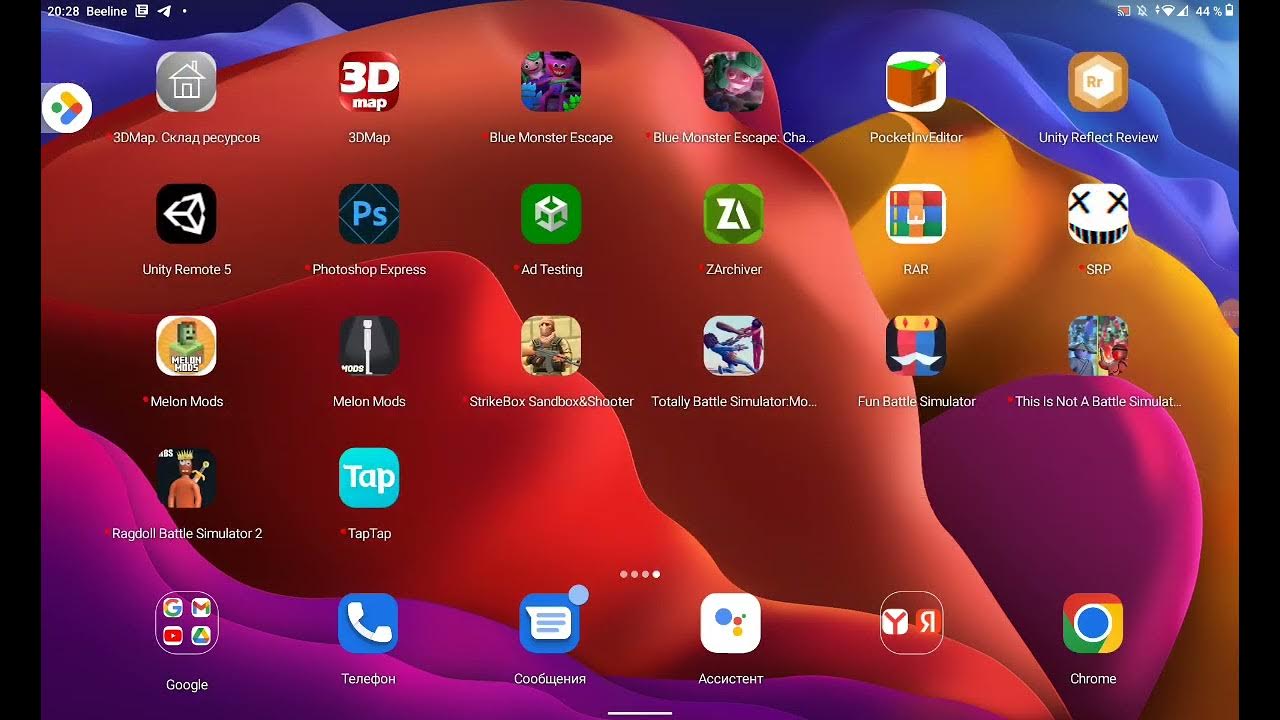
Task: Launch ZArchiver app
Action: 733,213
